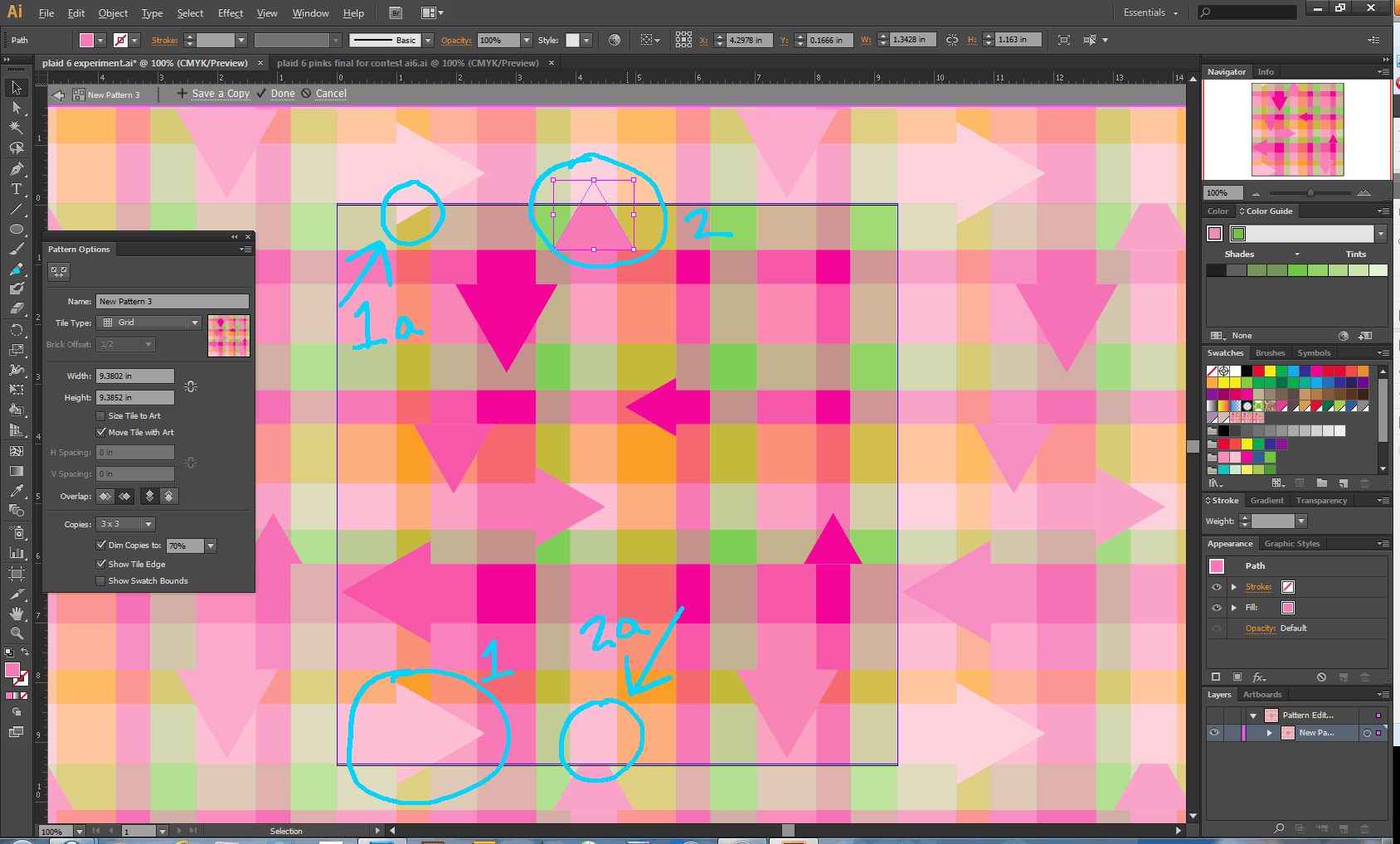Open the Tile Type dropdown
1400x844 pixels.
149,323
